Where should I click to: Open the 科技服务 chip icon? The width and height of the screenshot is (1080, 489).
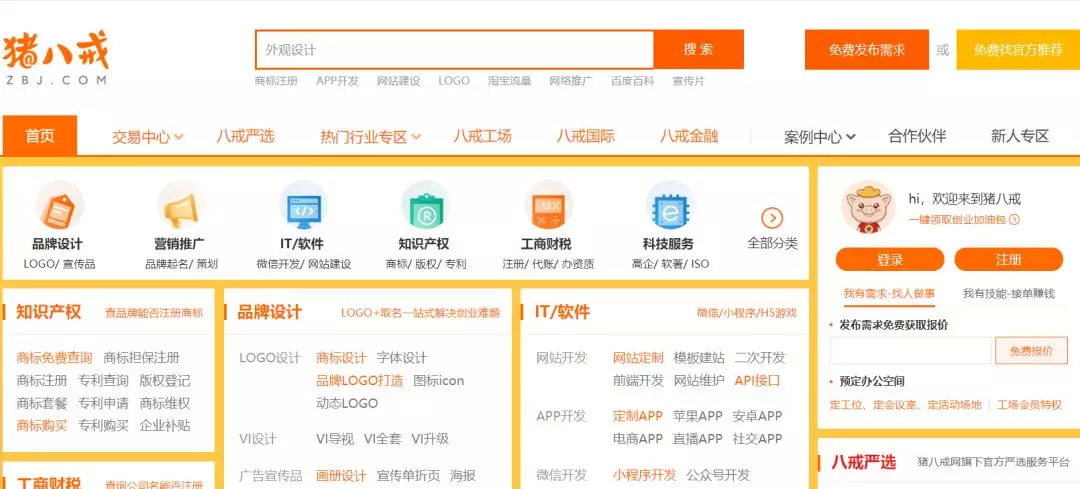(x=668, y=207)
